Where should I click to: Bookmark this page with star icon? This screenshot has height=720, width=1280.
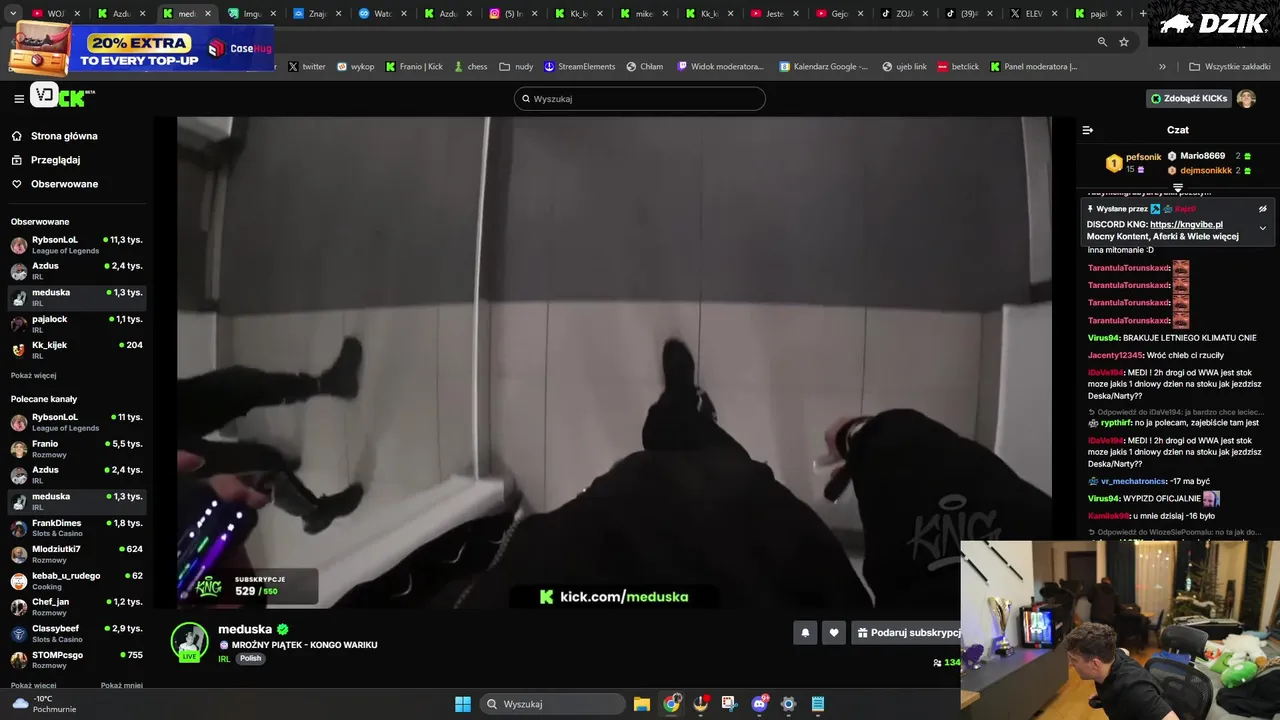point(1124,42)
